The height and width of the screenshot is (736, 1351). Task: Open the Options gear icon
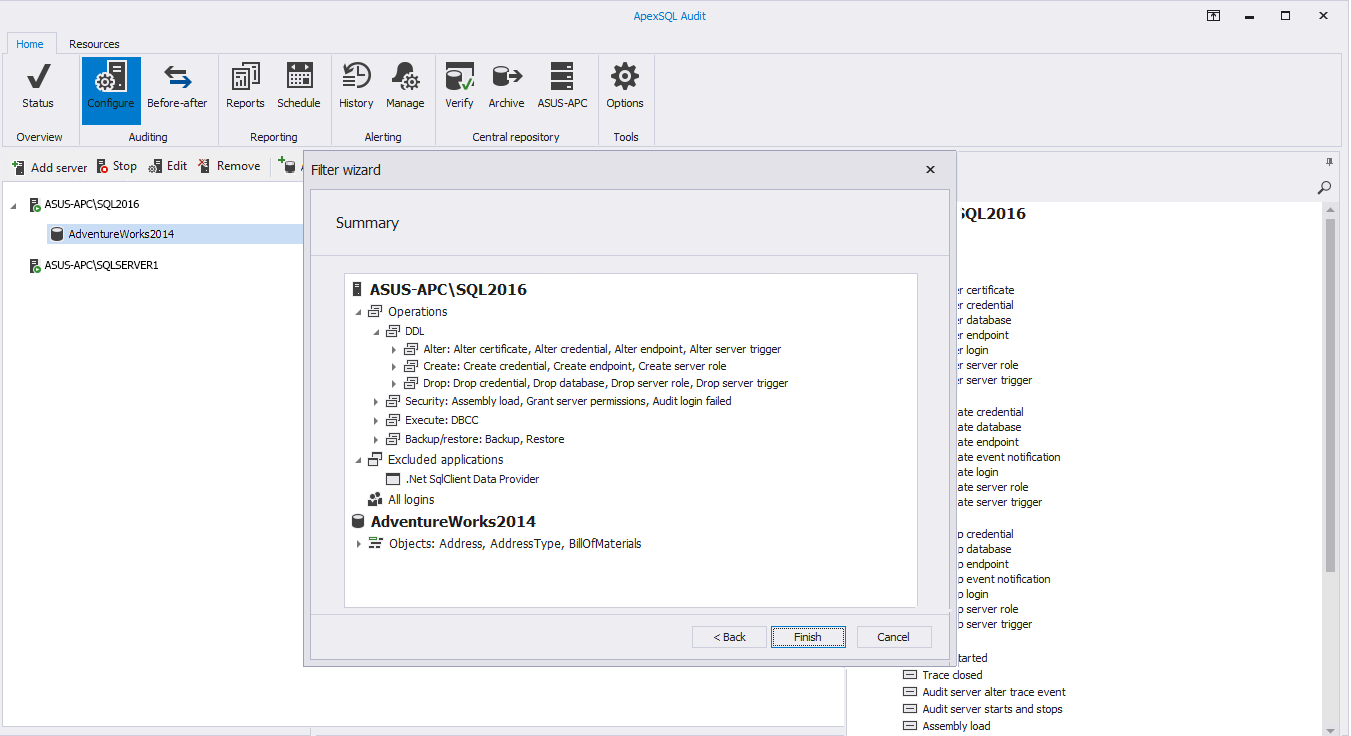625,87
